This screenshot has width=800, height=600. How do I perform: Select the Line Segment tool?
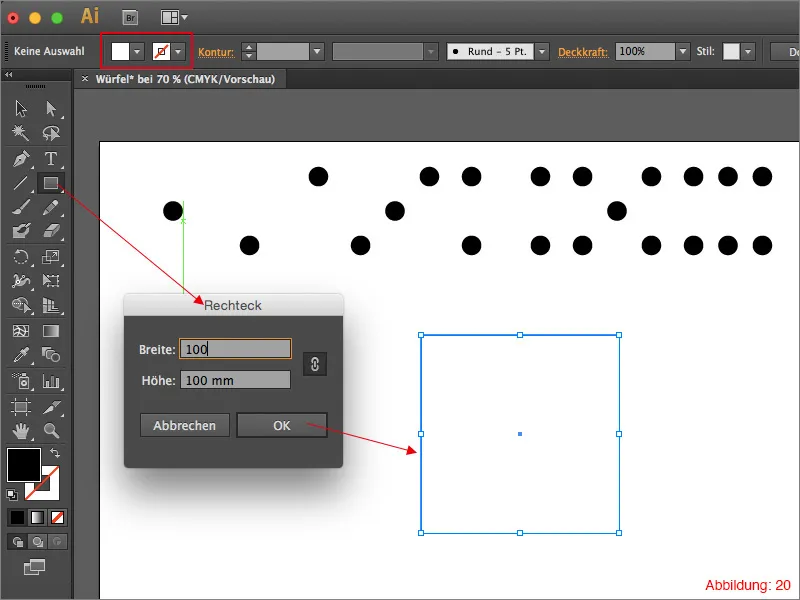[21, 183]
